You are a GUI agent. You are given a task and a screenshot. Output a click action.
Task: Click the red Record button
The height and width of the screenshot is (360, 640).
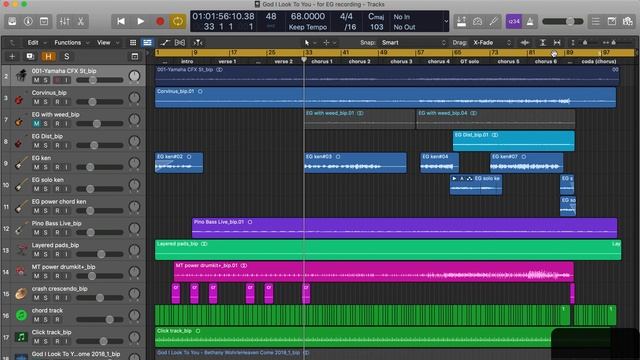(x=160, y=21)
